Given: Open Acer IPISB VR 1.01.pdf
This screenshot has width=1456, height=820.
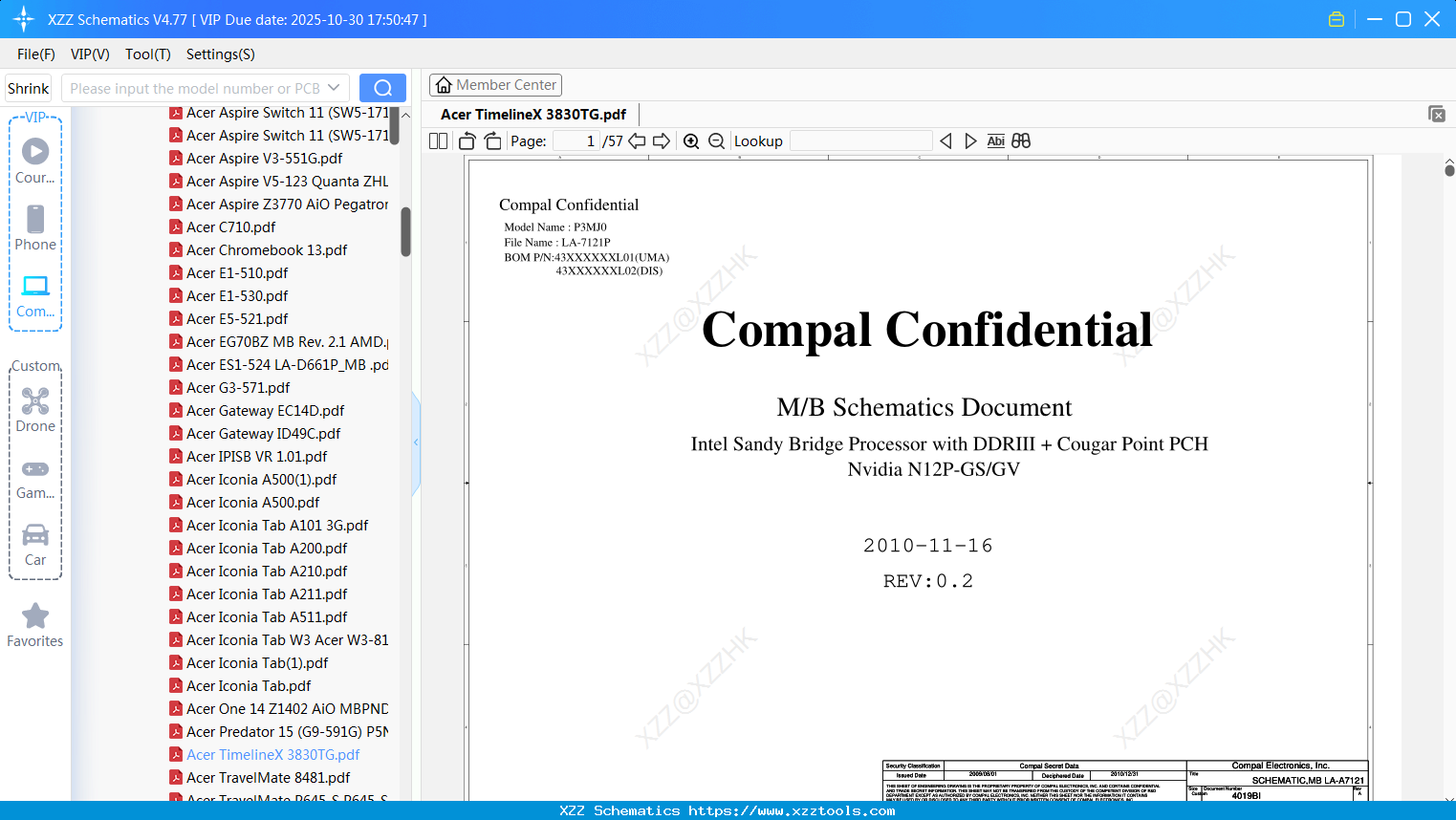Looking at the screenshot, I should point(256,457).
